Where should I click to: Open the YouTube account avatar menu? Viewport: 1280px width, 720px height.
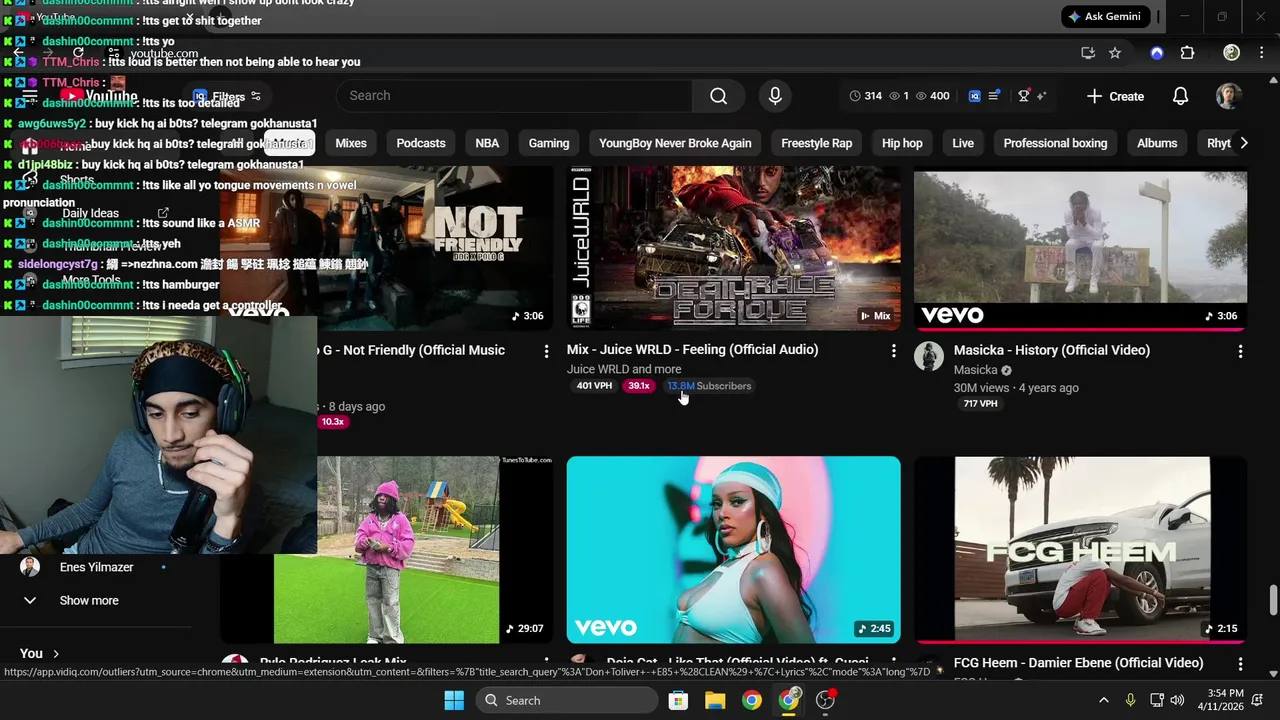1228,96
